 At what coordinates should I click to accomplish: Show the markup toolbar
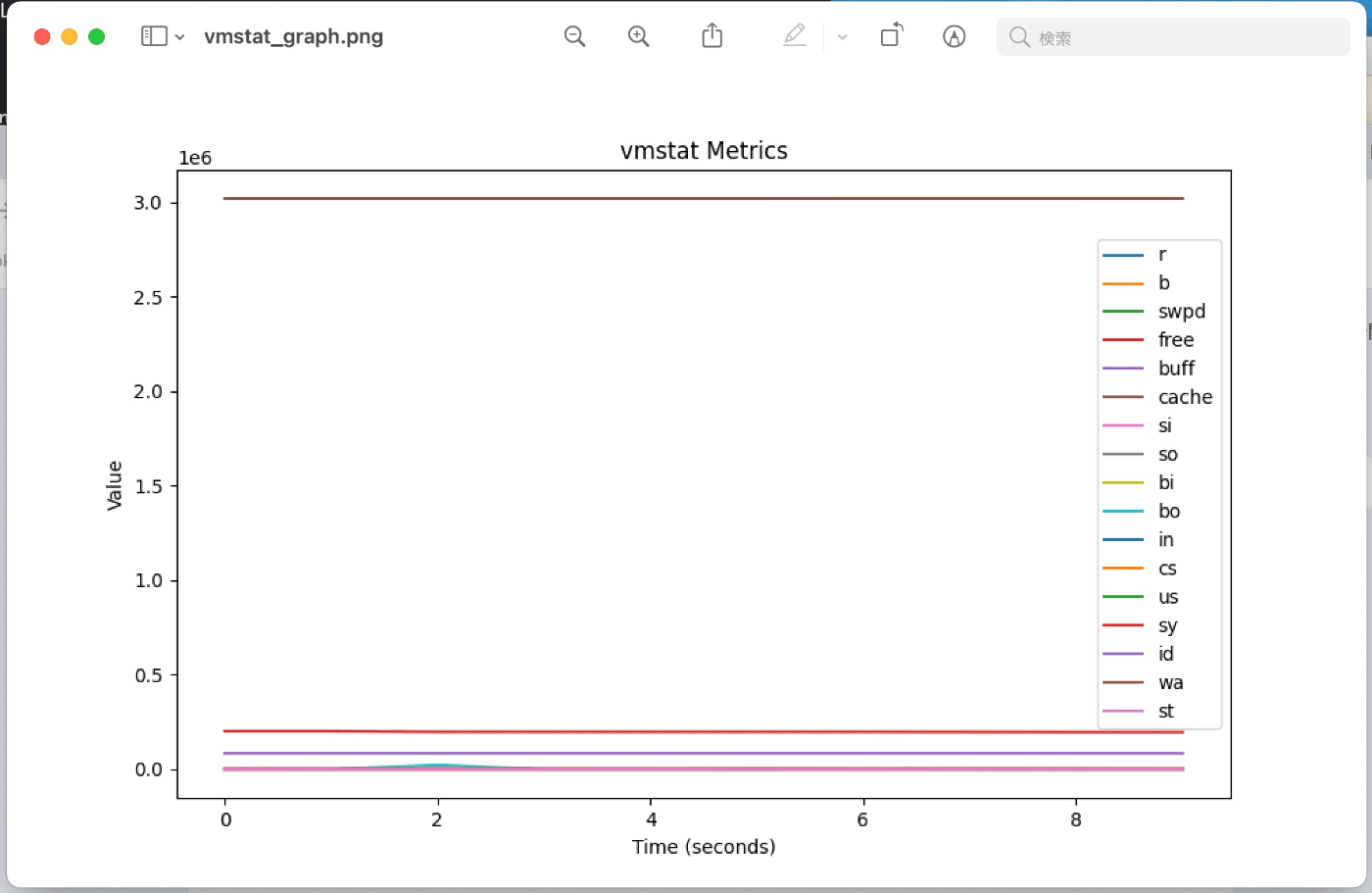coord(954,36)
